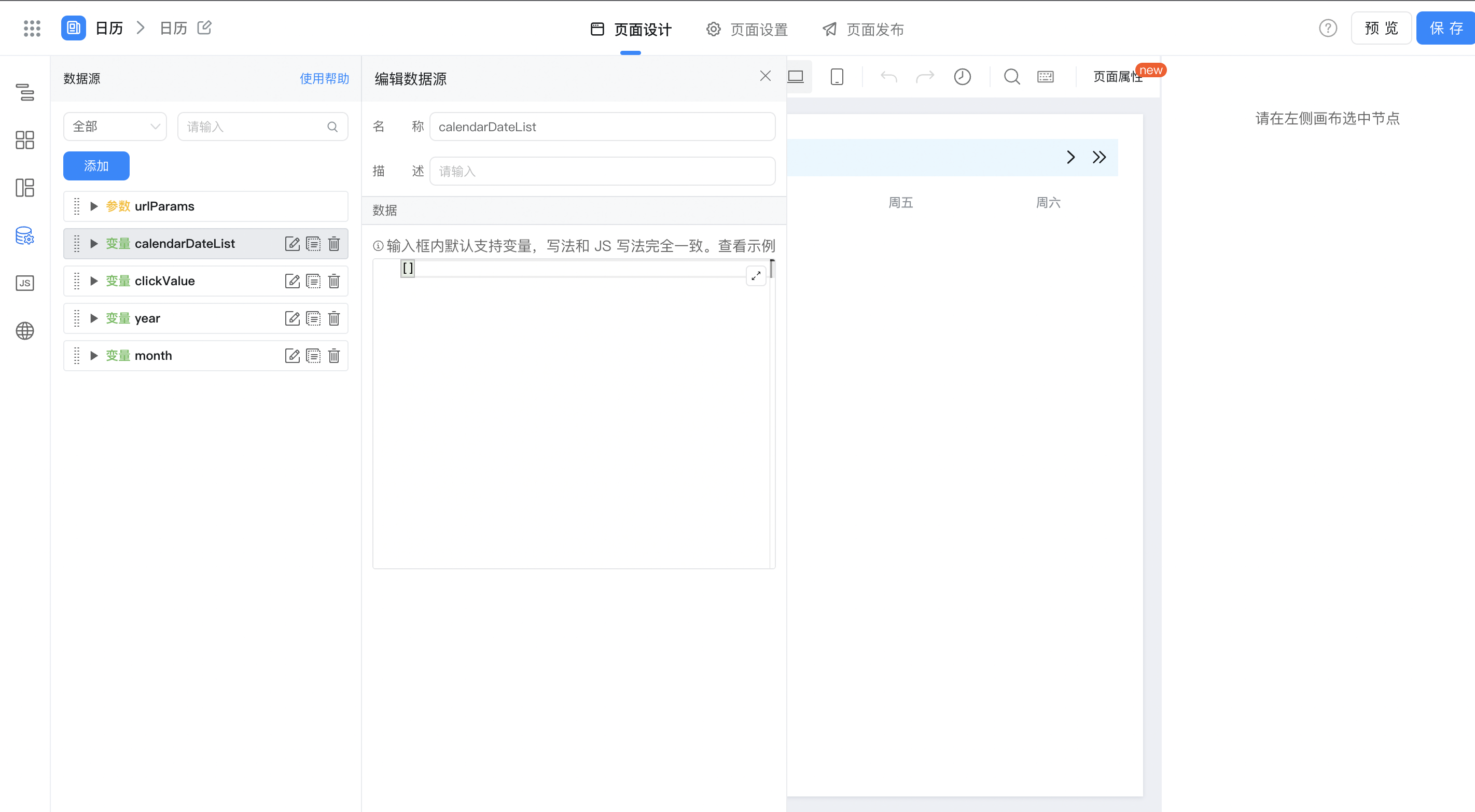Switch canvas to desktop view

[x=797, y=77]
